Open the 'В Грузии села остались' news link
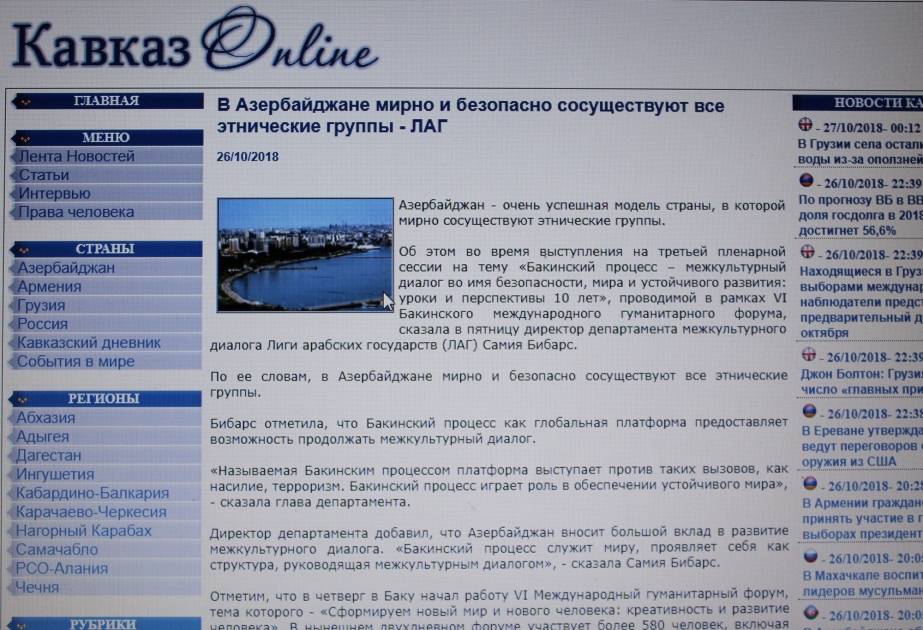The image size is (923, 630). tap(860, 151)
